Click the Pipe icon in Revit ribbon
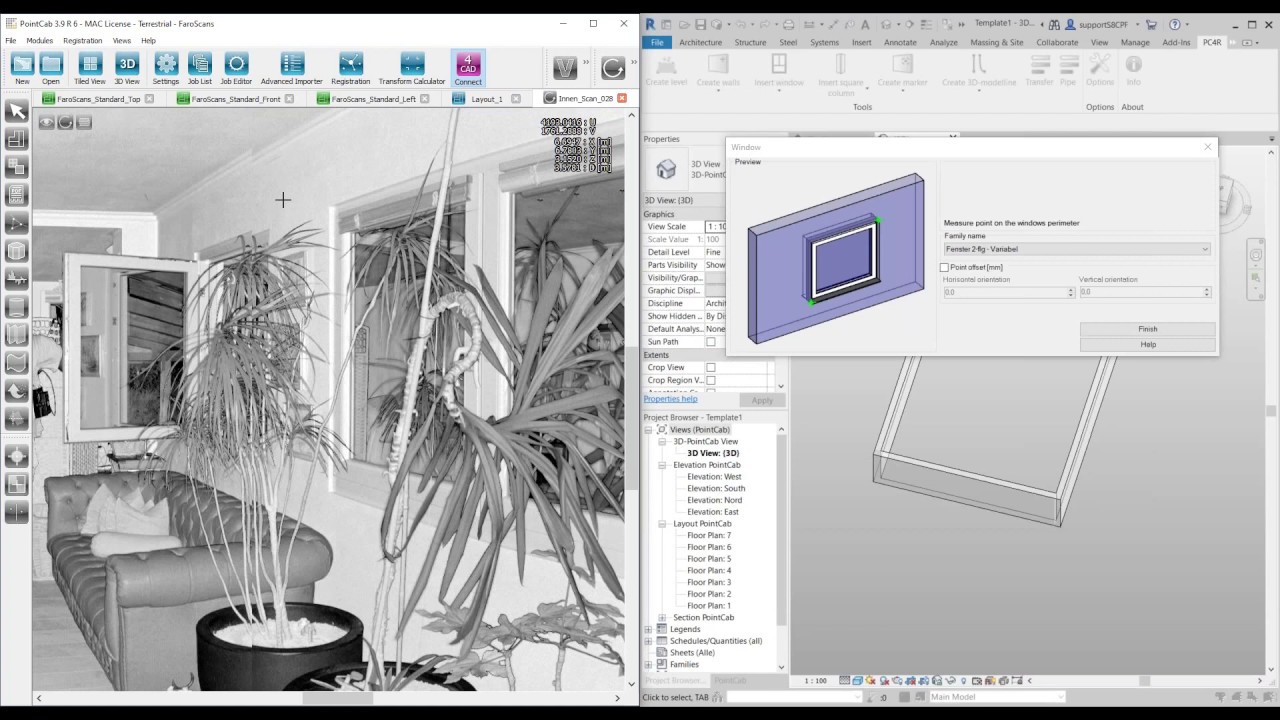1280x720 pixels. [x=1067, y=66]
